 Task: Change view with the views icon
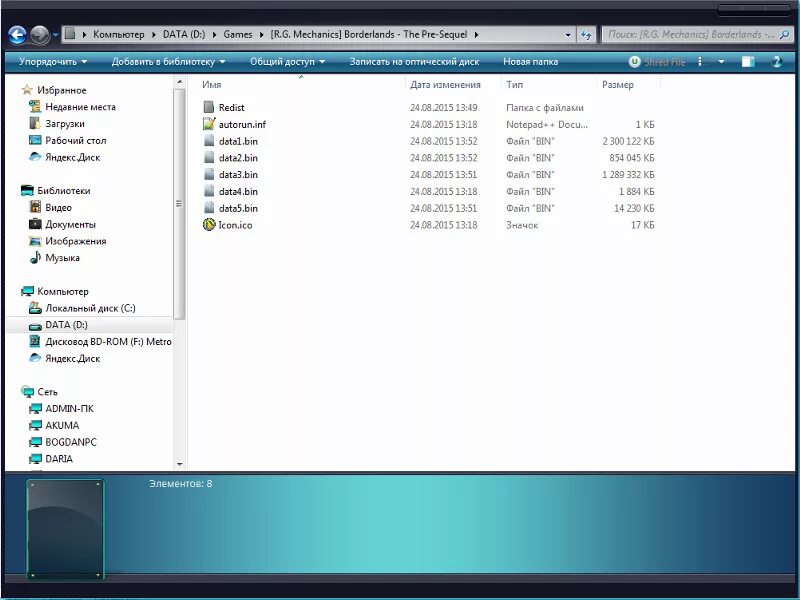click(x=701, y=62)
